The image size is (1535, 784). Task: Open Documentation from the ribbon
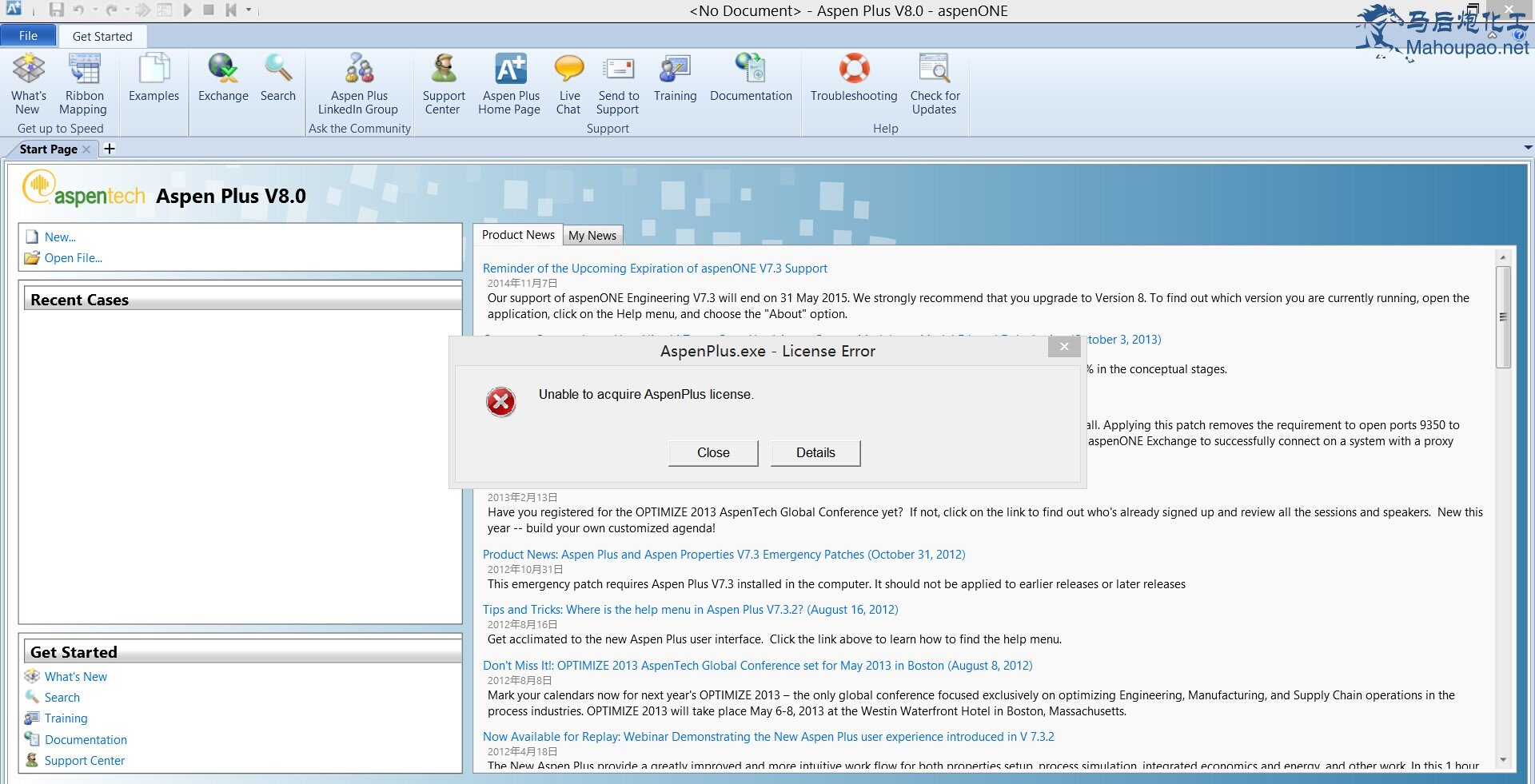pyautogui.click(x=751, y=78)
